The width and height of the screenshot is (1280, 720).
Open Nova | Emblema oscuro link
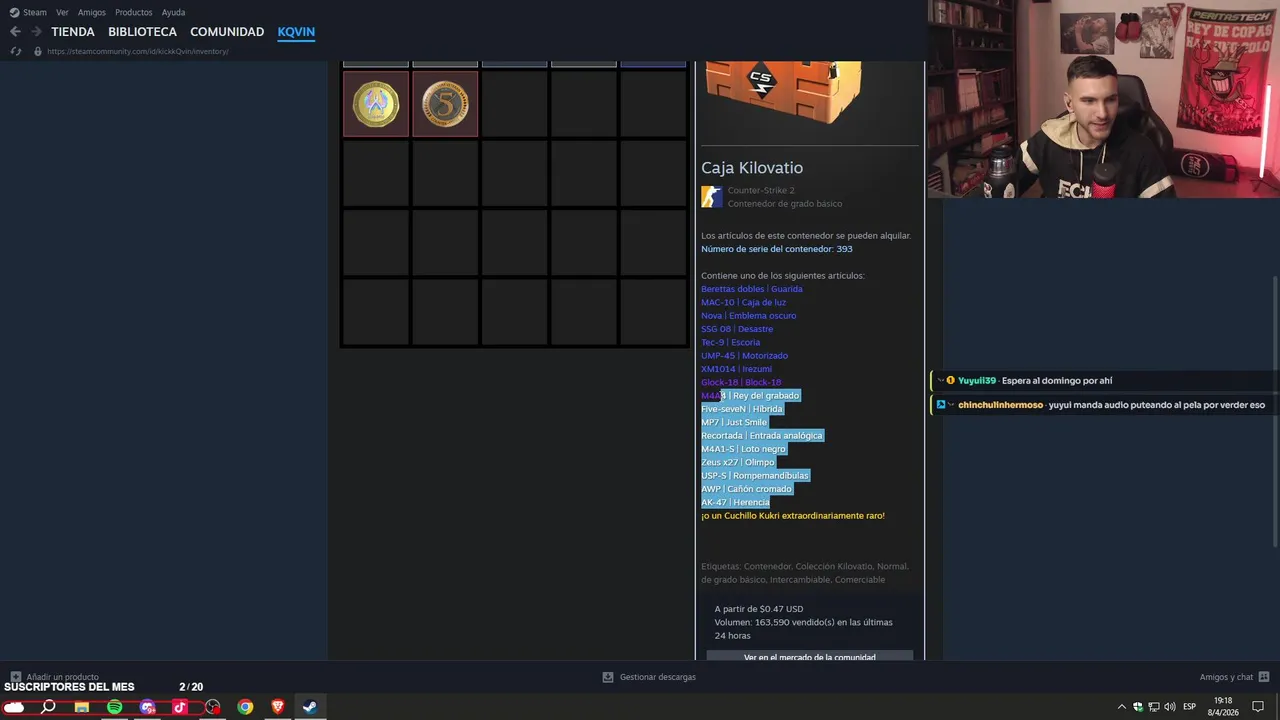748,316
